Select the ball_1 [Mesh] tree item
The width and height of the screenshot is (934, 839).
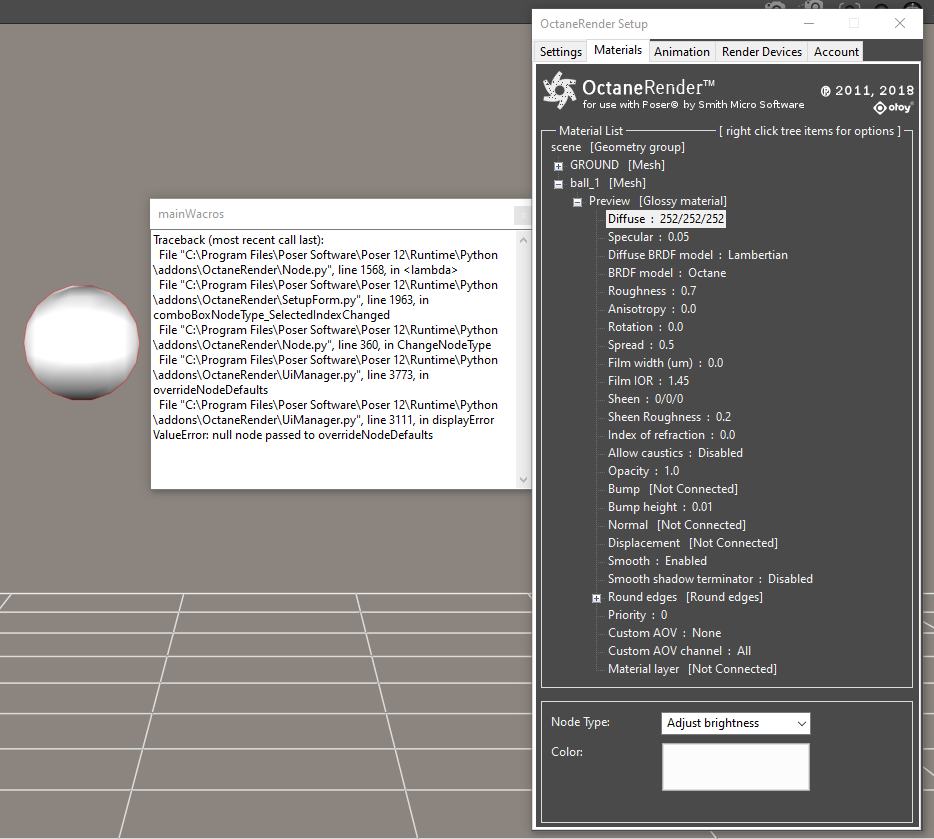coord(608,183)
